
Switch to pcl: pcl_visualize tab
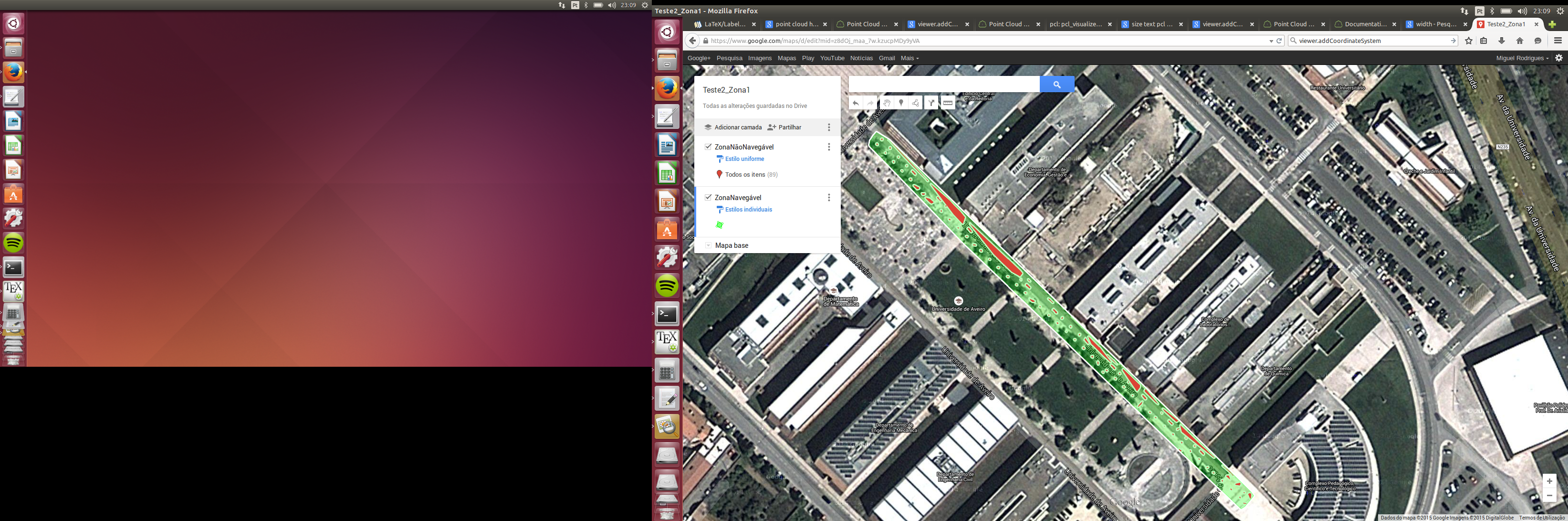click(1081, 24)
